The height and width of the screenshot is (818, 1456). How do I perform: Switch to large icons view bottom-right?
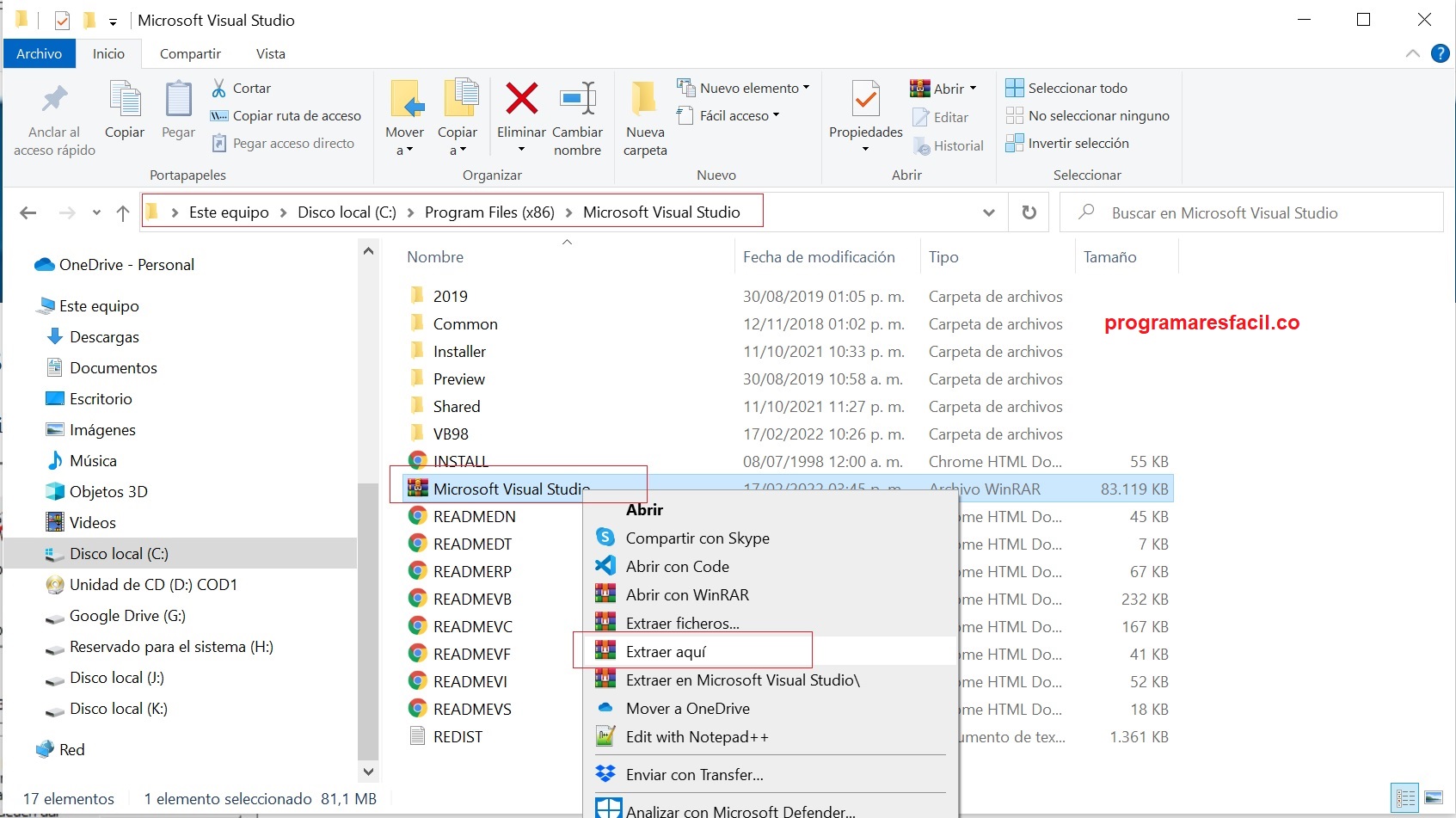tap(1434, 798)
